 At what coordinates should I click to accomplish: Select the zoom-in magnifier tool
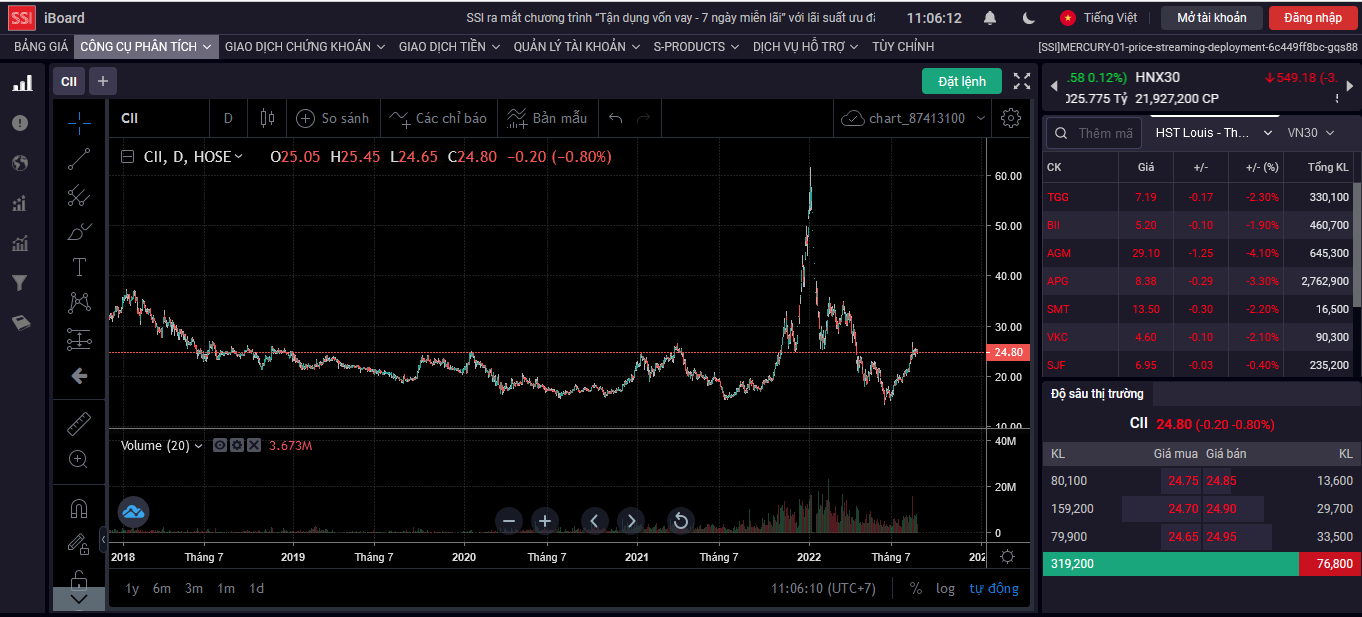79,459
